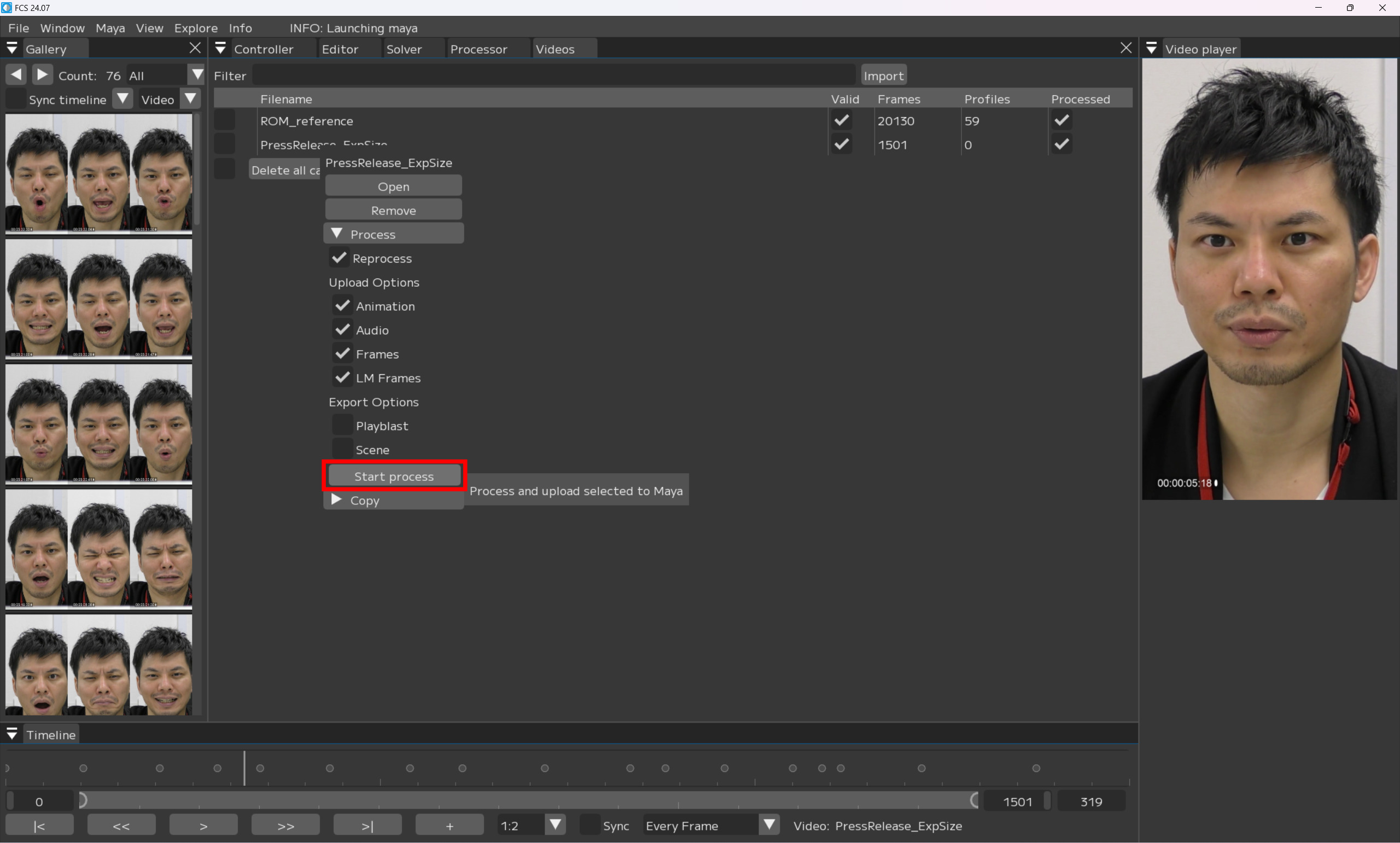Open the 1:2 zoom ratio dropdown
Image resolution: width=1400 pixels, height=843 pixels.
click(x=555, y=825)
